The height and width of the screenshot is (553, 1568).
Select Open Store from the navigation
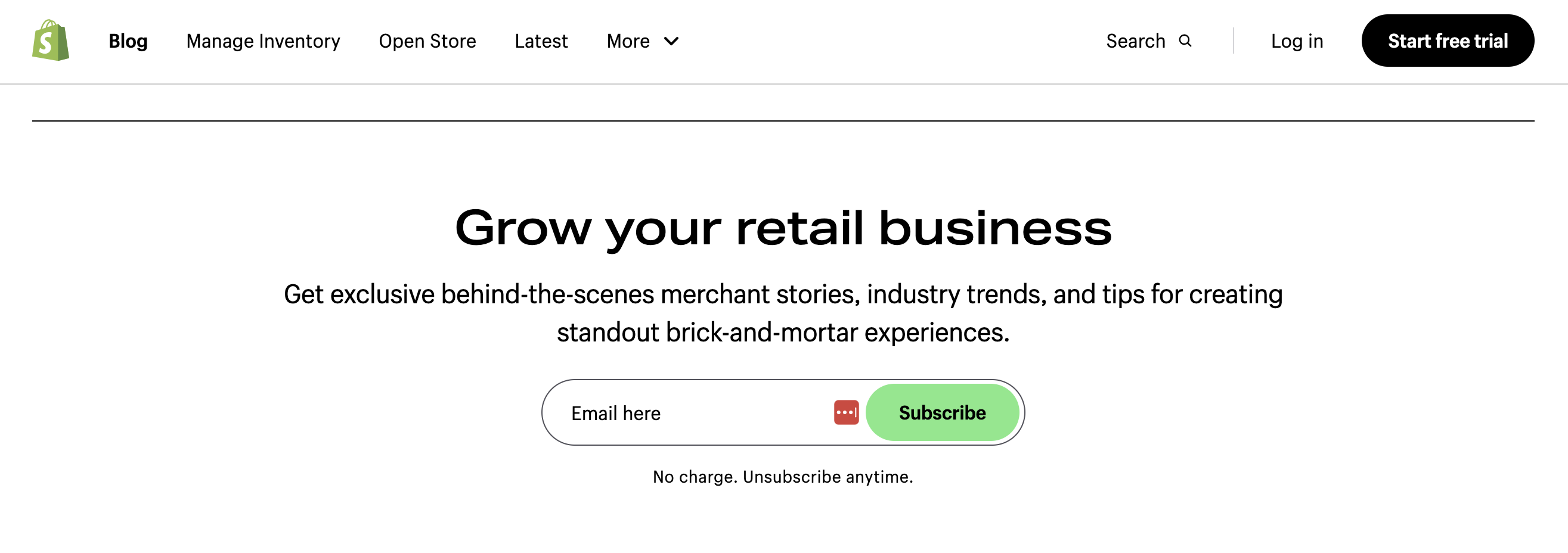(427, 41)
